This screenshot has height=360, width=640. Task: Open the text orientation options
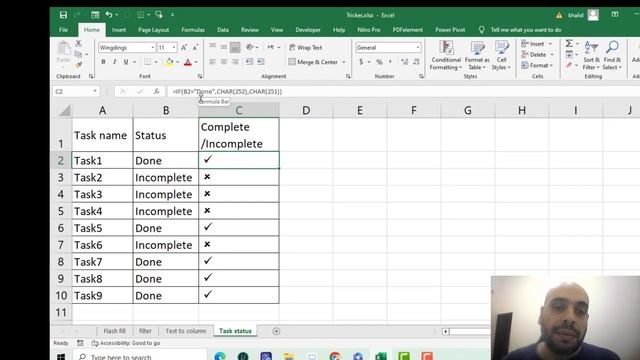pos(250,47)
